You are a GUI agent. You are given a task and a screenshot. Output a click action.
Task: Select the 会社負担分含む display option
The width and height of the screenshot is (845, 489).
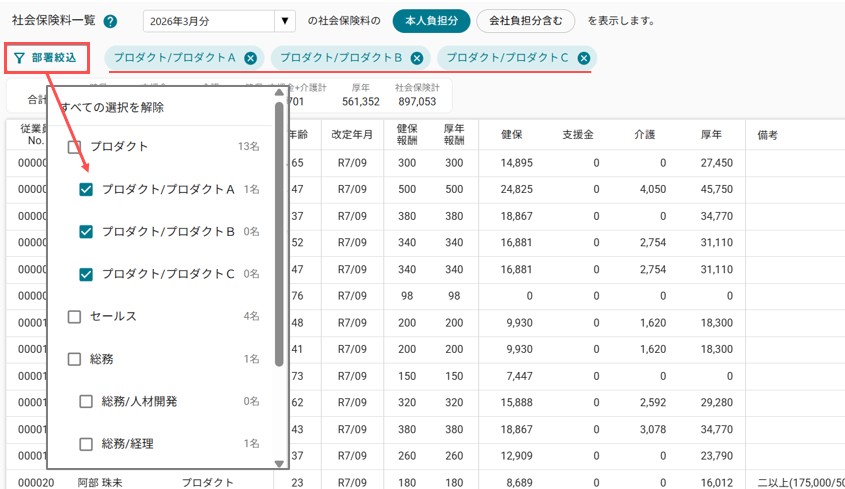coord(525,21)
